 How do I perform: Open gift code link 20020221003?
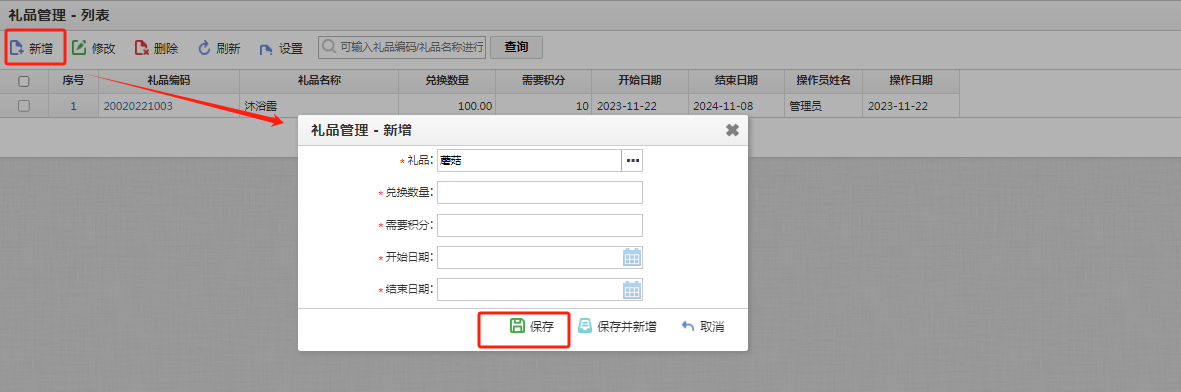click(x=138, y=106)
